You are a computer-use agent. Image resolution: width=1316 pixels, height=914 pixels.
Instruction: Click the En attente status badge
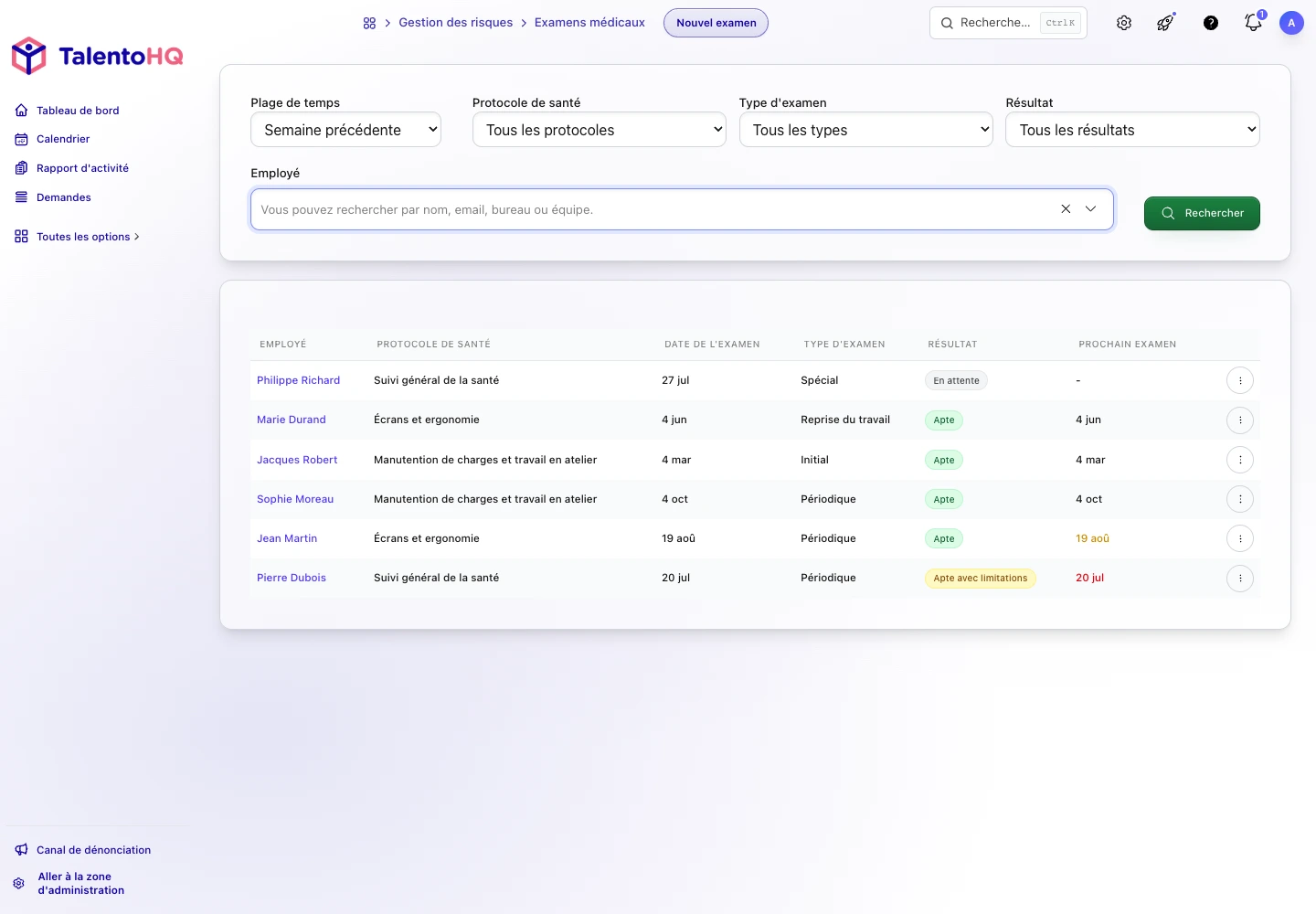(x=956, y=381)
